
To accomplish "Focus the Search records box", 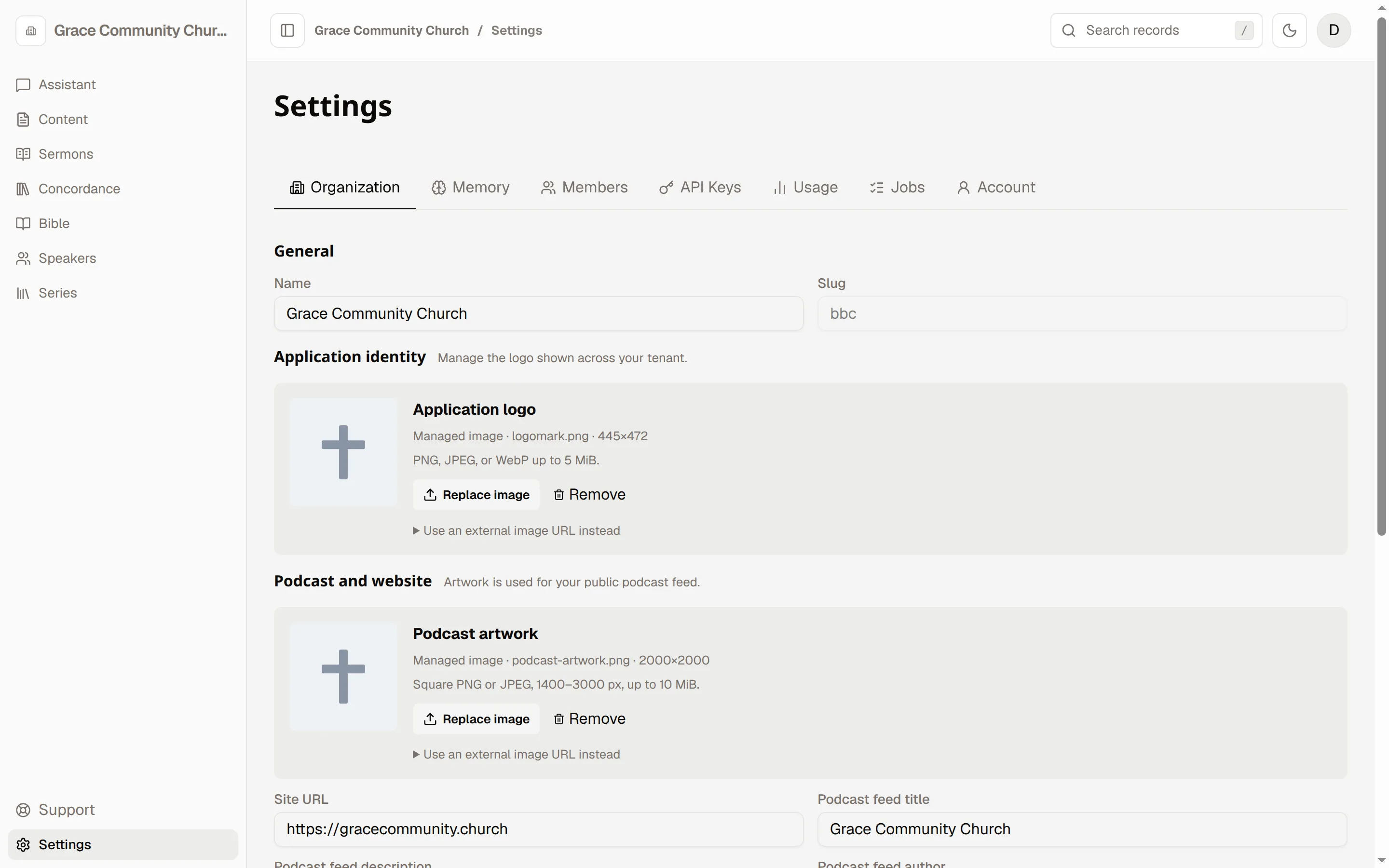I will [x=1156, y=30].
